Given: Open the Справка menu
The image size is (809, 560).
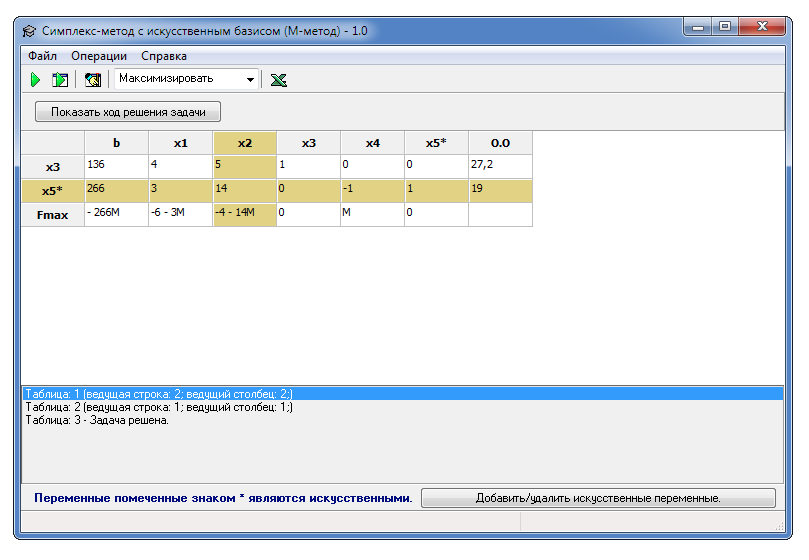Looking at the screenshot, I should click(x=164, y=56).
